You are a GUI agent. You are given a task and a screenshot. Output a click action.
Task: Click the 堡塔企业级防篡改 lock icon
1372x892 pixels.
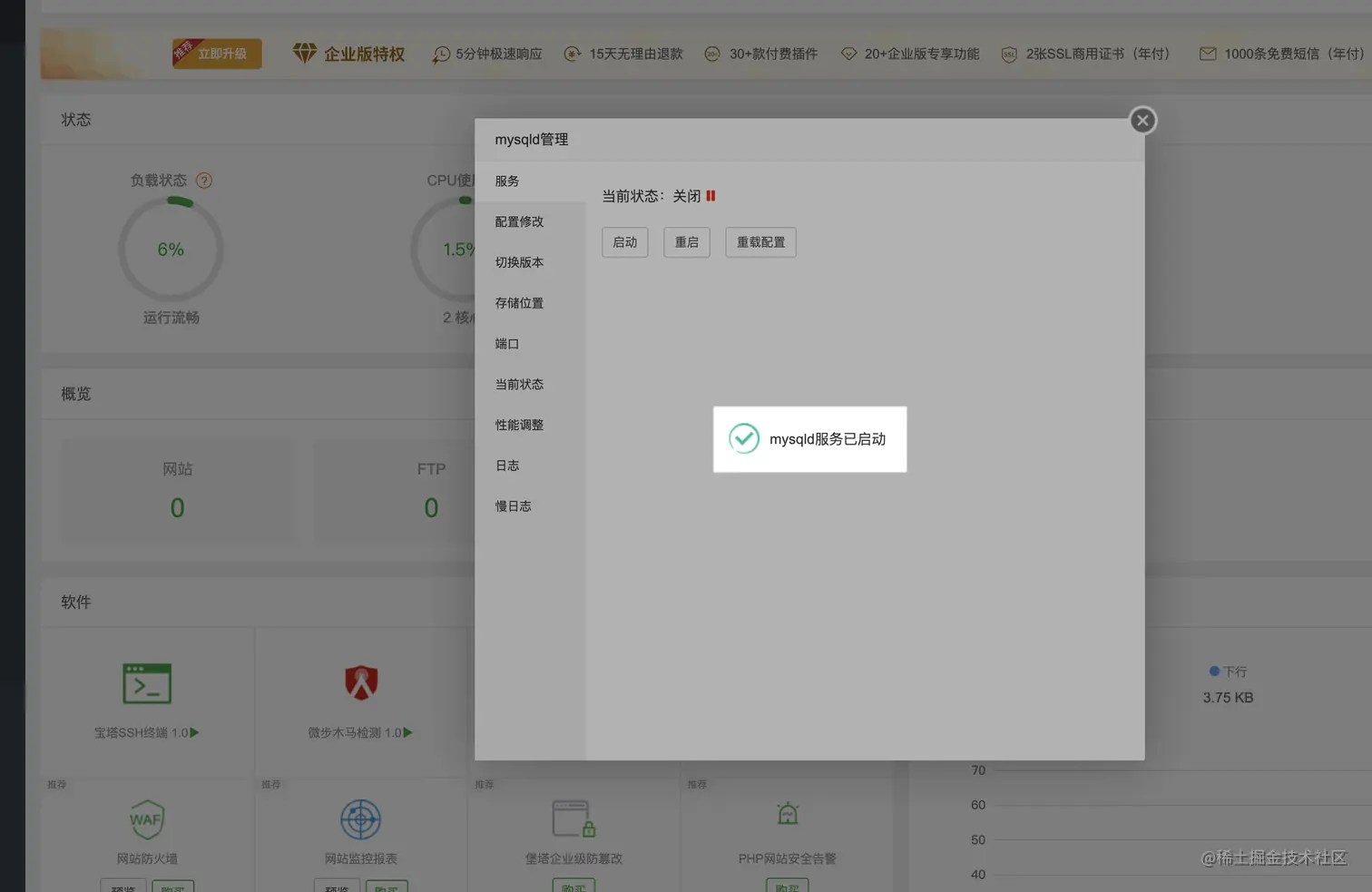573,818
